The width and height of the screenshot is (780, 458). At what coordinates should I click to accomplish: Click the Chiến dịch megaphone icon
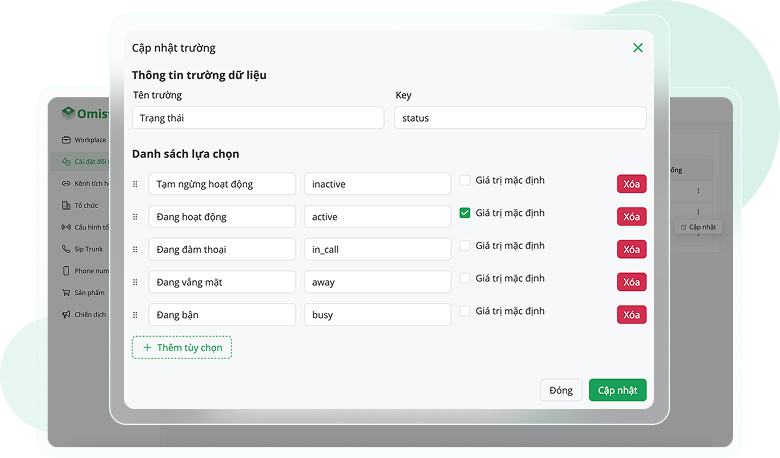click(66, 315)
